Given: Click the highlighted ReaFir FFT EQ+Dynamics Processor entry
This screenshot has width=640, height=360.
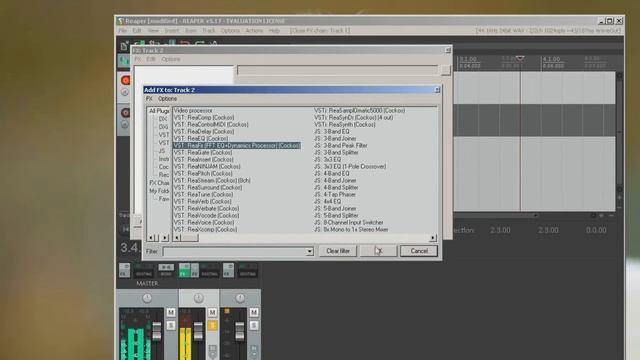Looking at the screenshot, I should tap(237, 145).
